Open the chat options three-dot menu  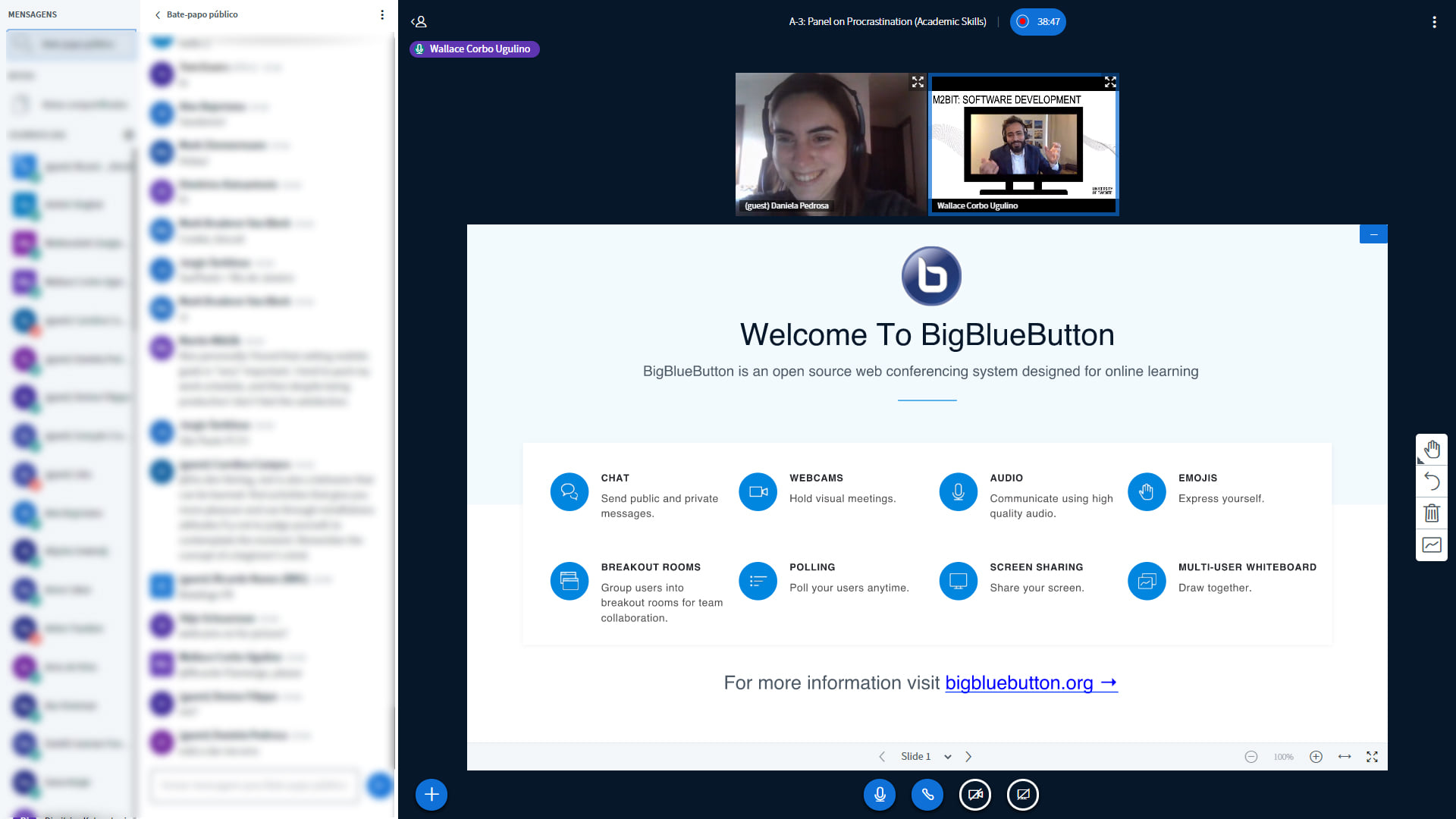(x=382, y=14)
